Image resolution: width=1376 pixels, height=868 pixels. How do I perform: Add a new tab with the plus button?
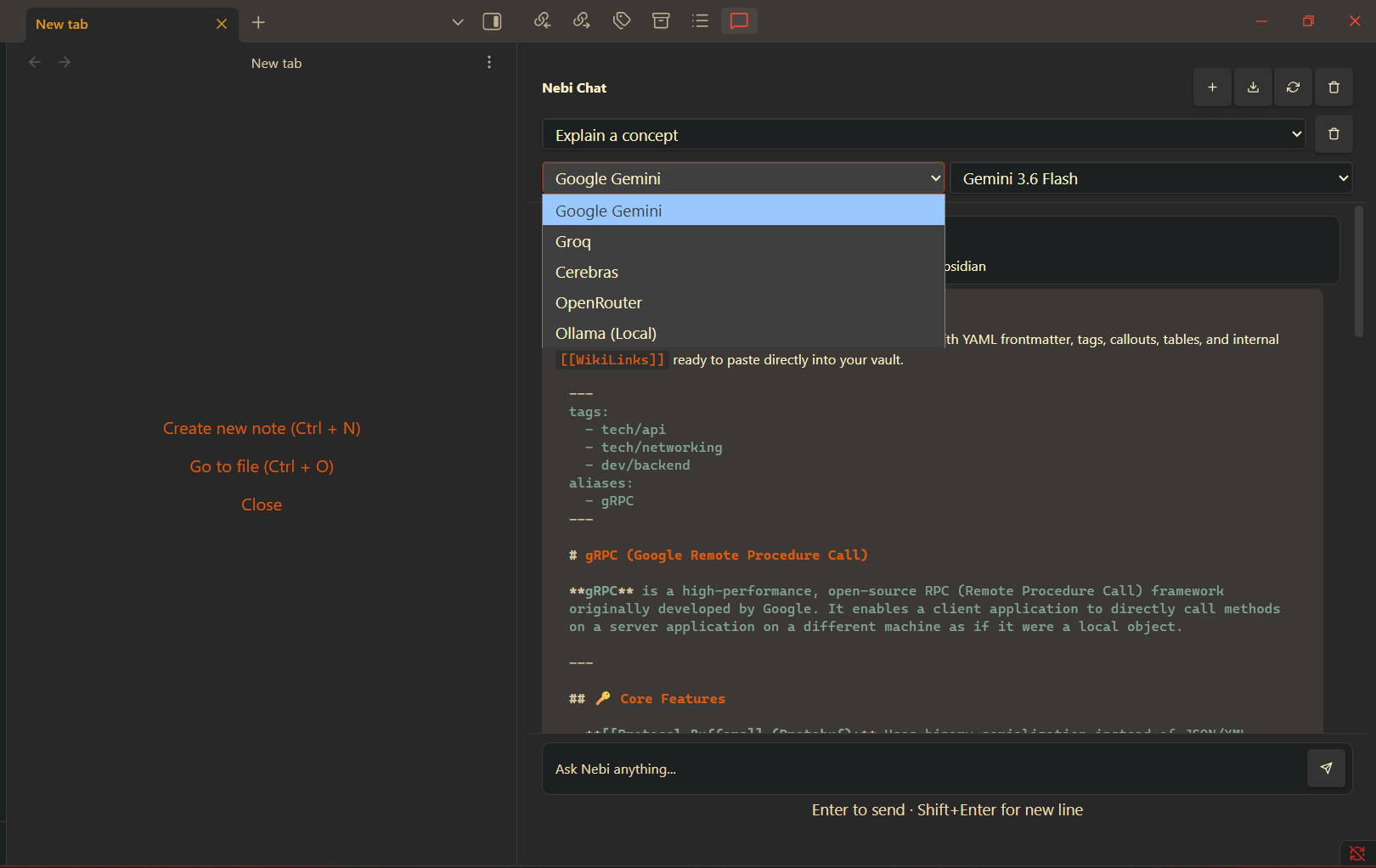(258, 22)
